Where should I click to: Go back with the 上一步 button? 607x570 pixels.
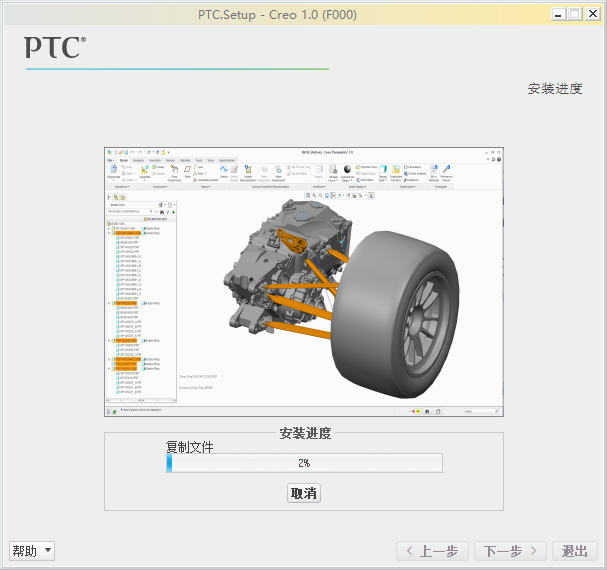432,551
